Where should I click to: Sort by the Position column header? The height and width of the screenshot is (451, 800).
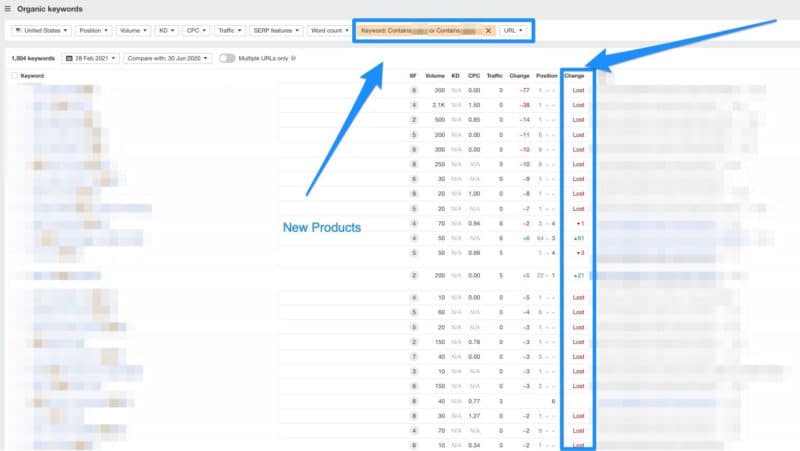546,76
